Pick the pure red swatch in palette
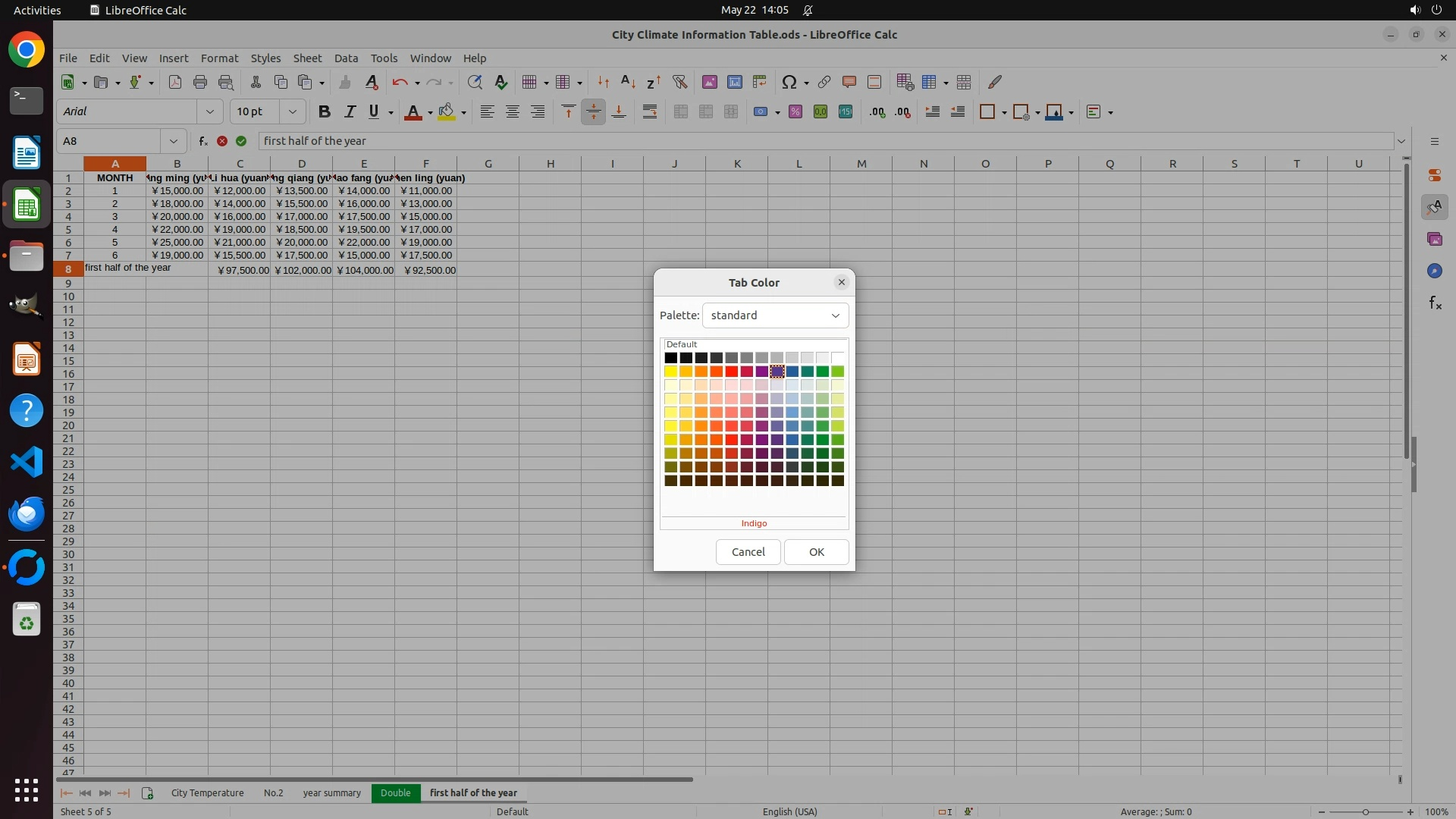The image size is (1456, 819). click(731, 372)
